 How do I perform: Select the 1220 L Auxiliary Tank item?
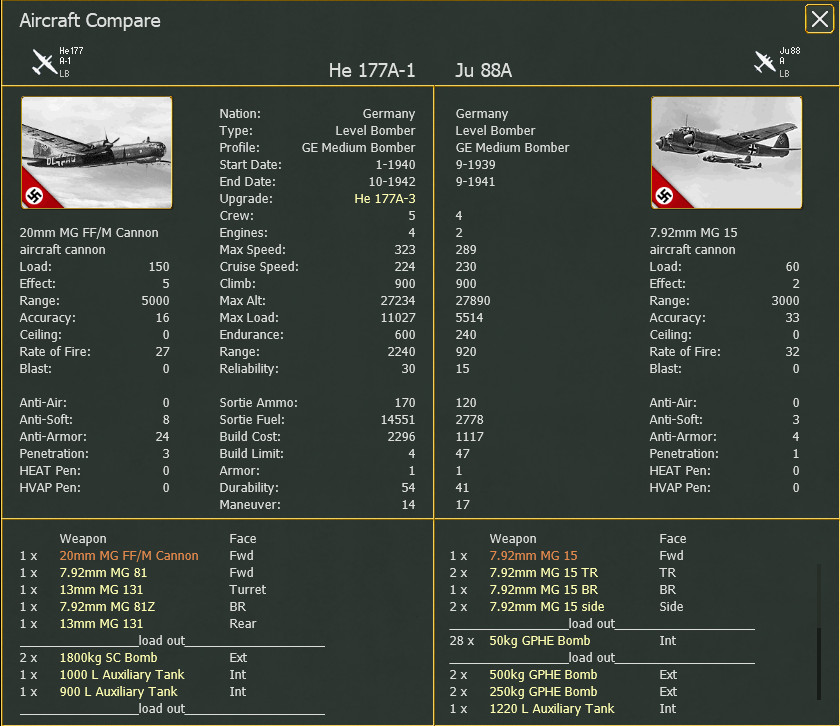point(552,709)
